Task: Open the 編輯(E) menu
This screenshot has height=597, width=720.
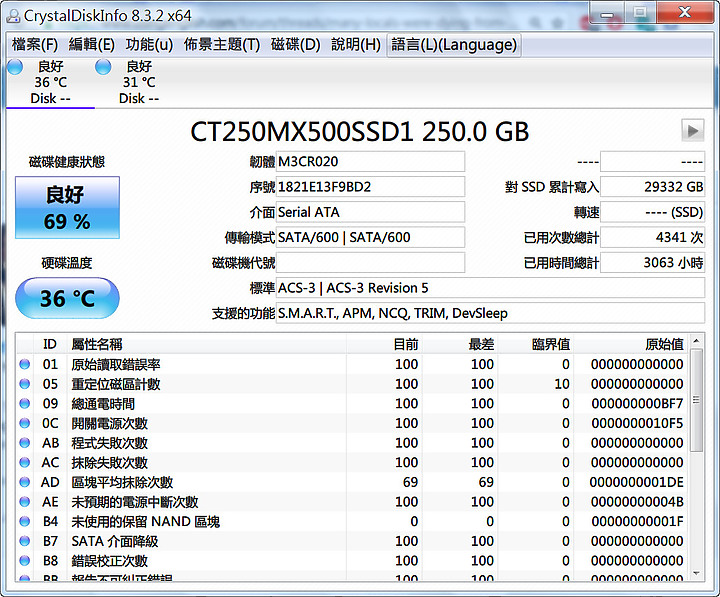Action: (x=91, y=45)
